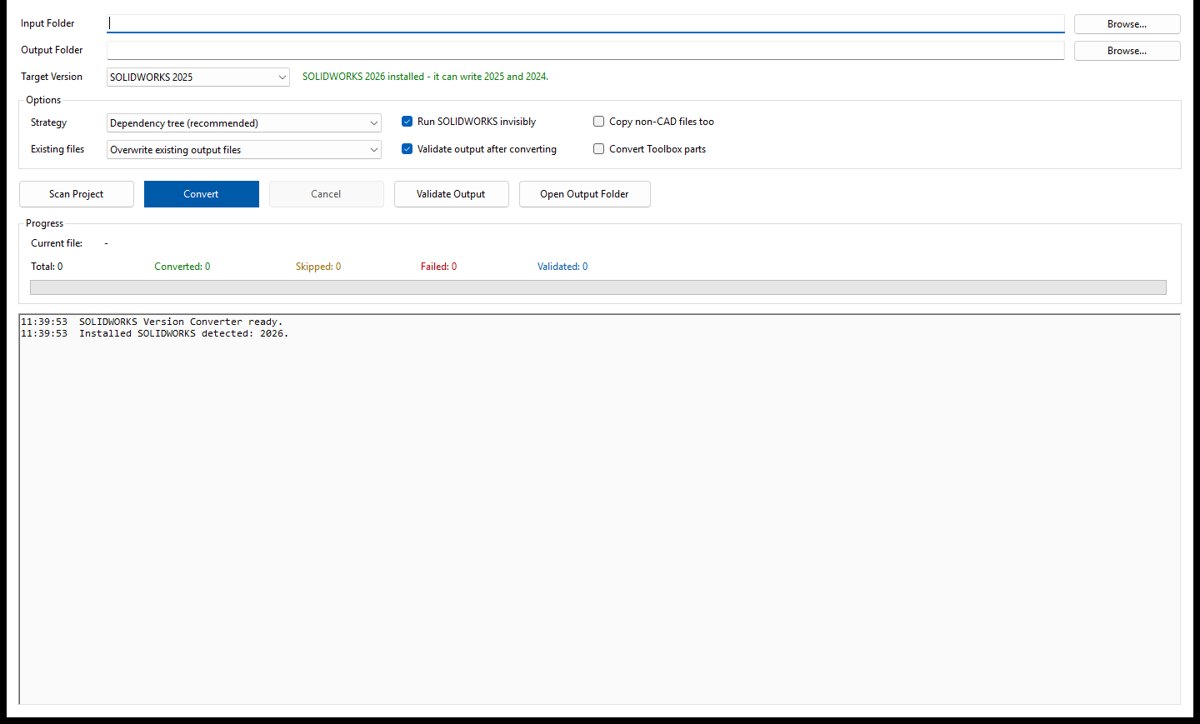
Task: Click the Cancel button
Action: 326,194
